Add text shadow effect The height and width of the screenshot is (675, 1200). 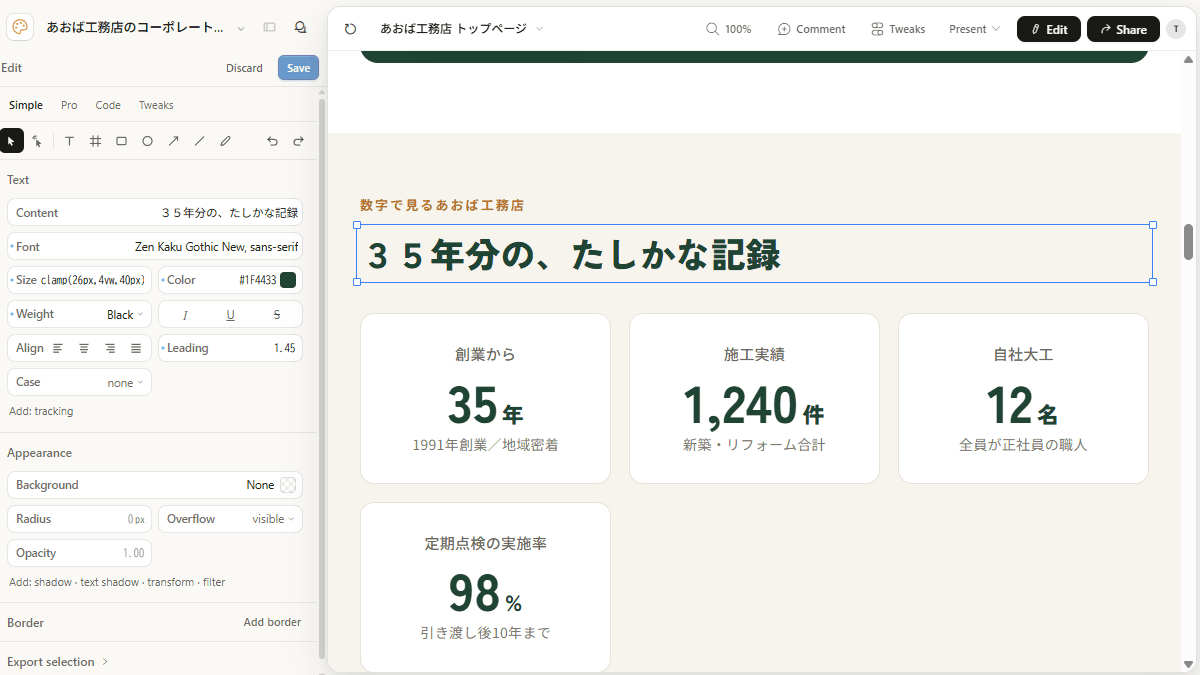110,582
